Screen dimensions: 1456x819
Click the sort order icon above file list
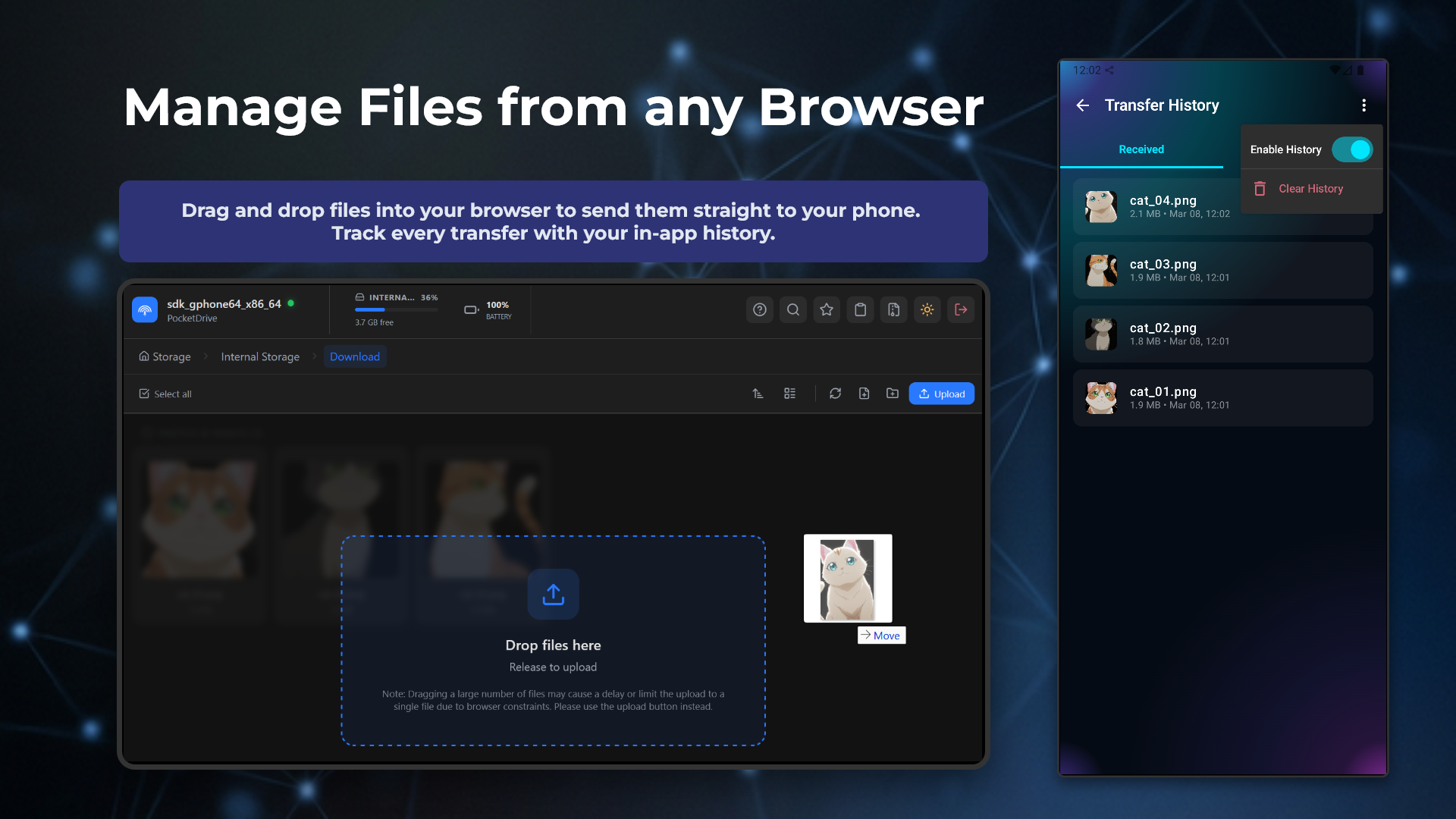[x=758, y=394]
